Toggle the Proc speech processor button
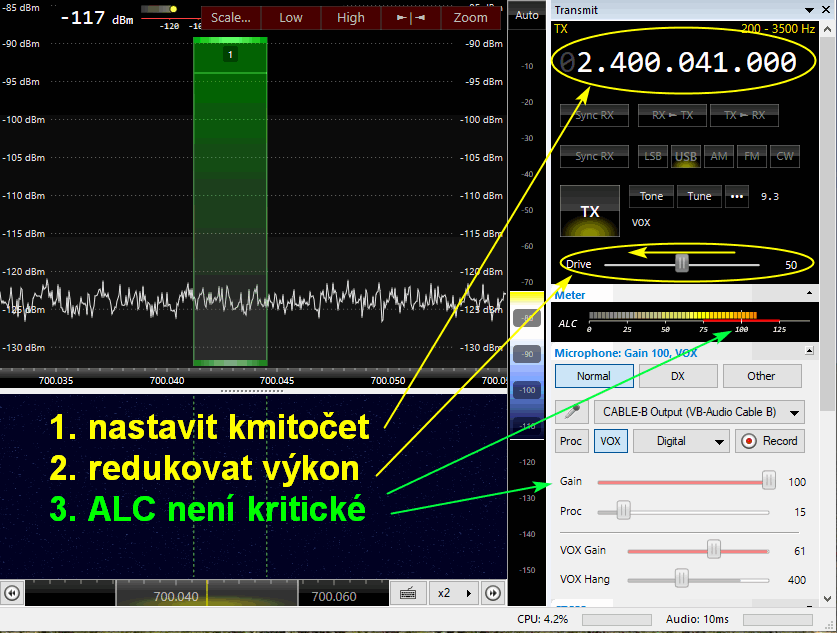Screen dimensions: 837x633 (571, 441)
